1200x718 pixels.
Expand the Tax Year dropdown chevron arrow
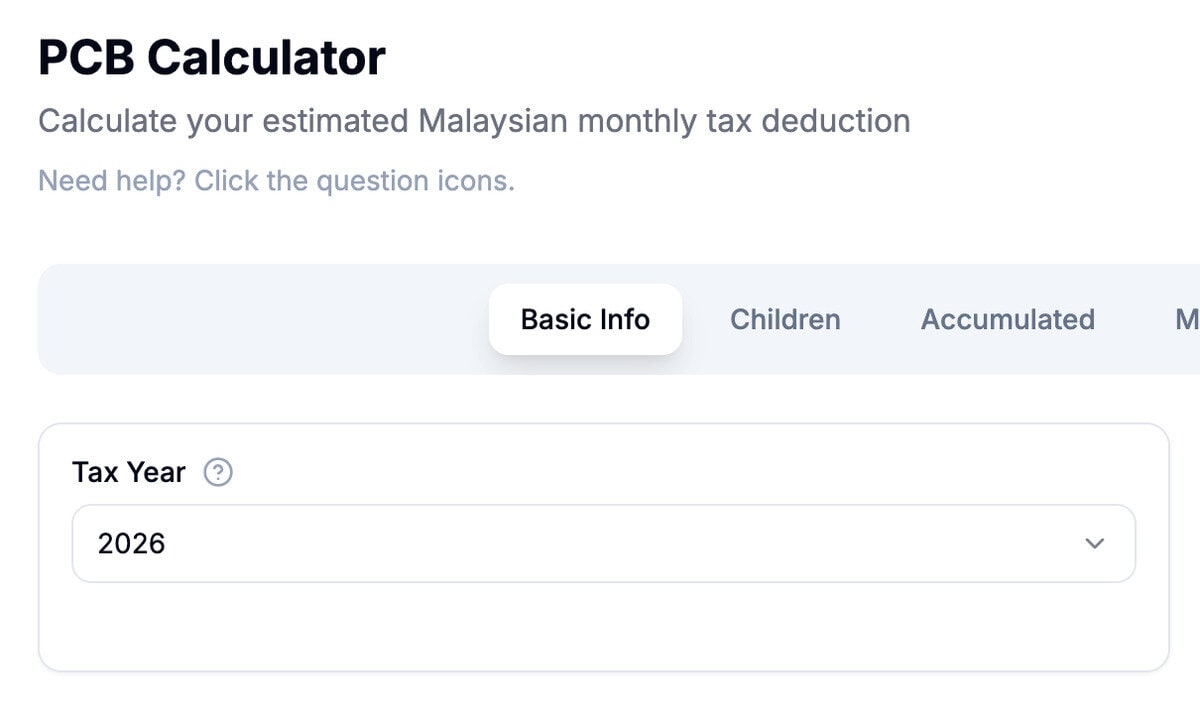pos(1095,543)
